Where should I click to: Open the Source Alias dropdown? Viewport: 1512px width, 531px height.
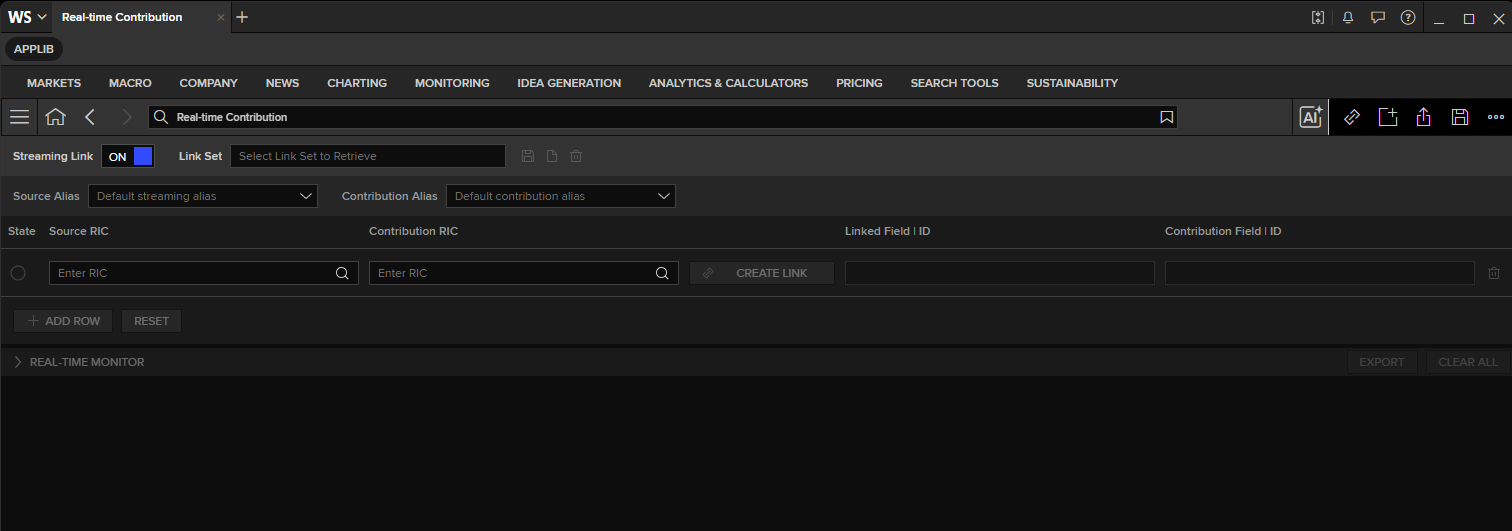point(203,196)
